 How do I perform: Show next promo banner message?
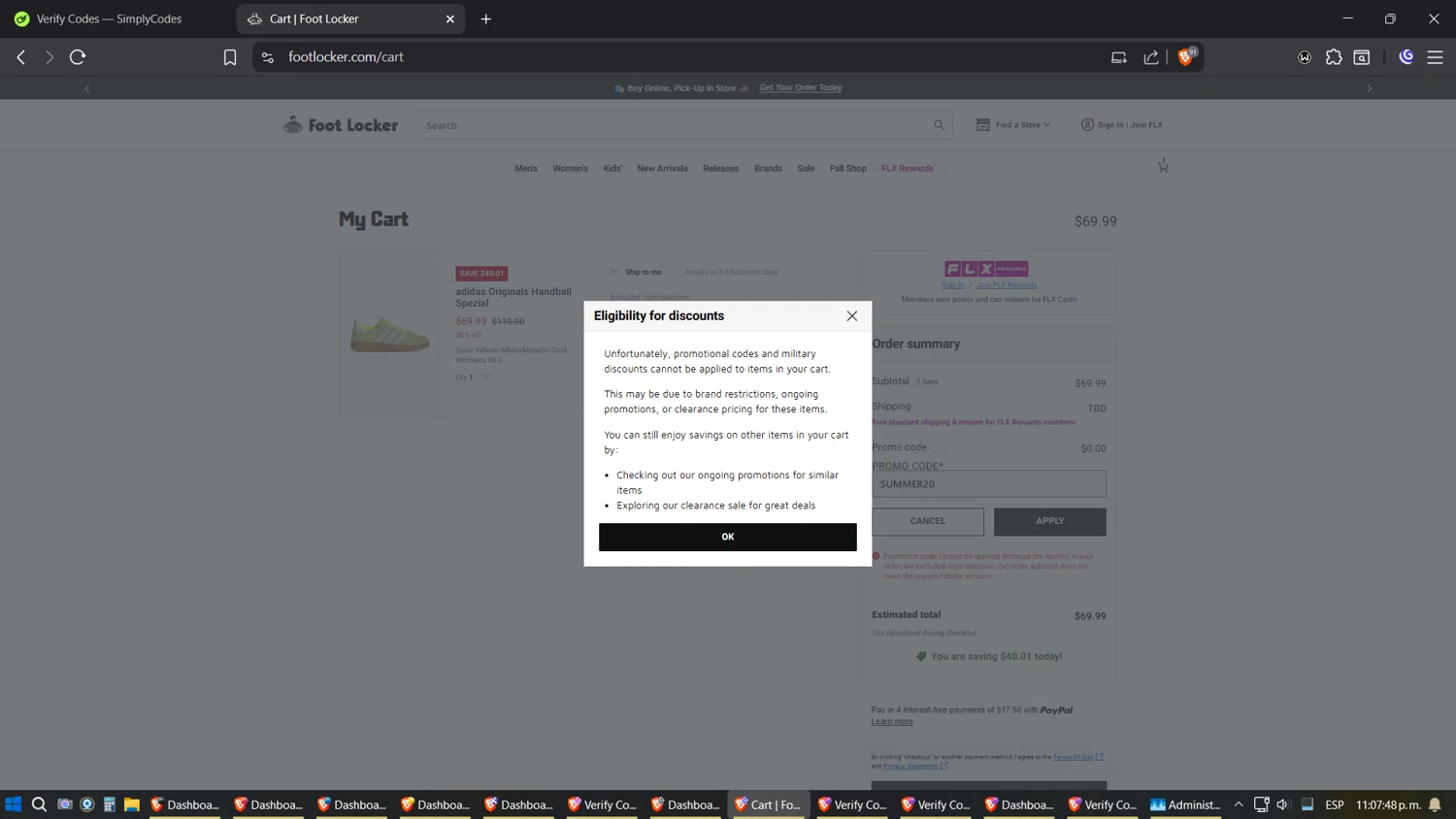click(x=1370, y=88)
